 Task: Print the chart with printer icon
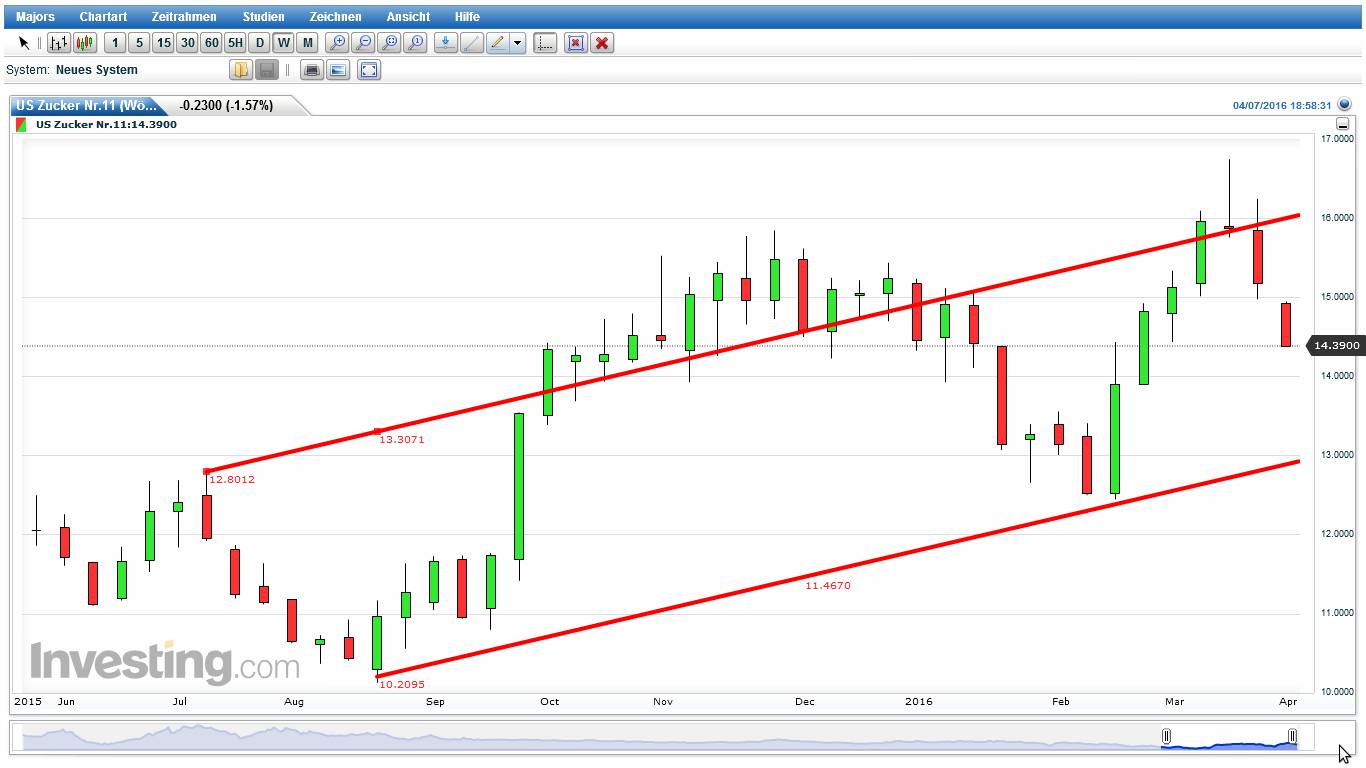point(312,70)
